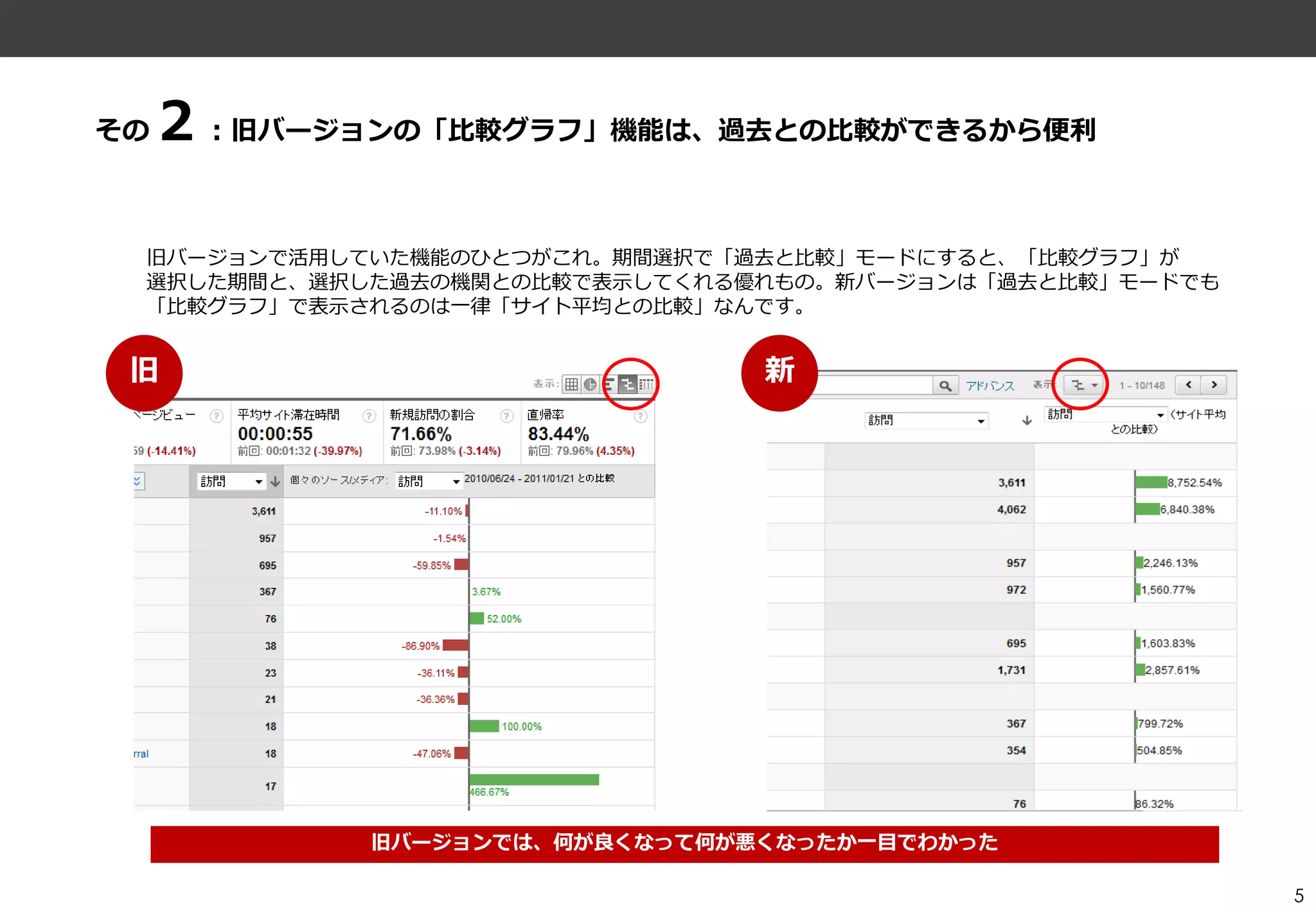1316x911 pixels.
Task: Select the '-36.36%' comparison value
Action: (435, 699)
